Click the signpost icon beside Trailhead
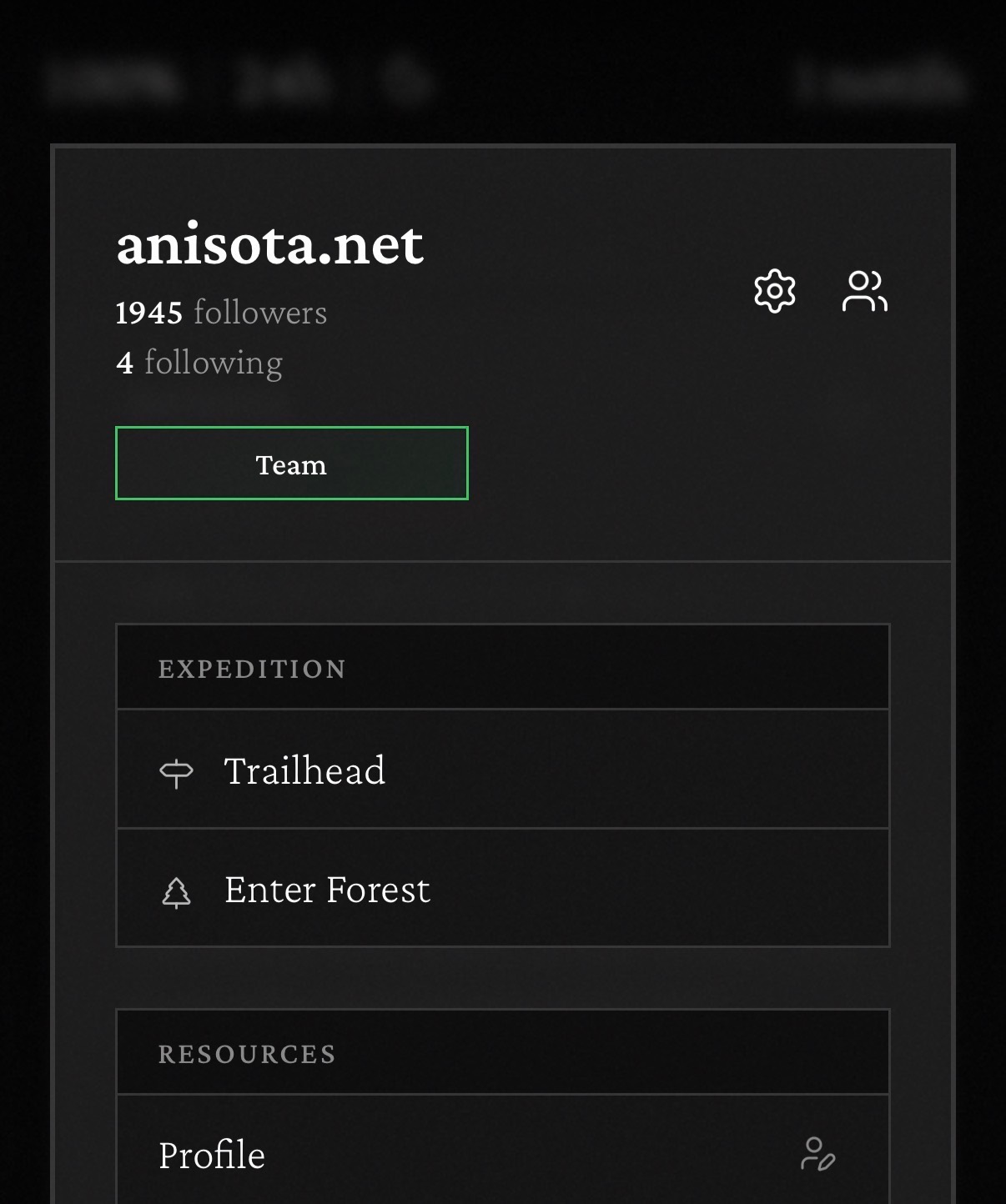The height and width of the screenshot is (1204, 1006). coord(176,772)
